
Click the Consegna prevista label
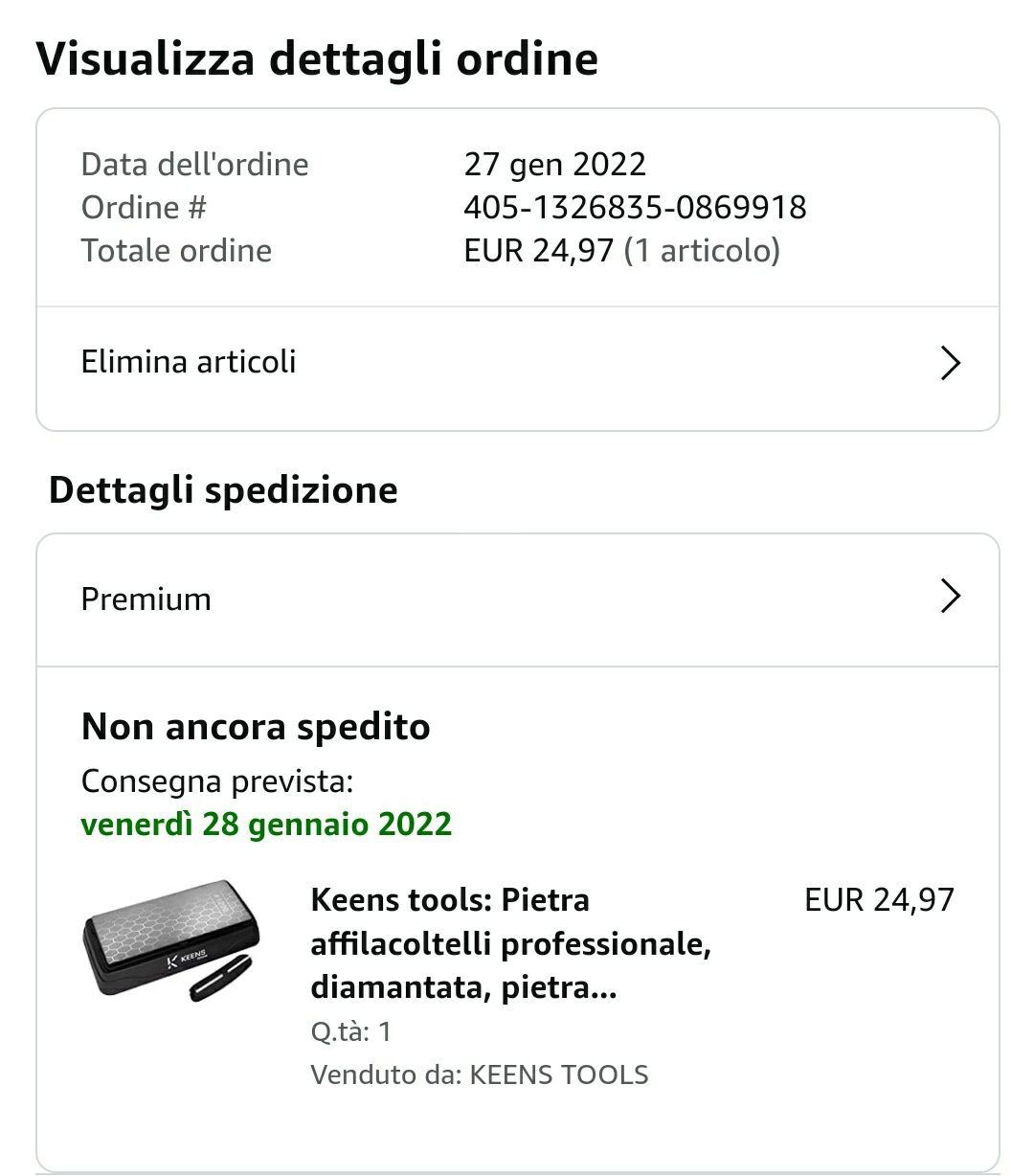217,781
